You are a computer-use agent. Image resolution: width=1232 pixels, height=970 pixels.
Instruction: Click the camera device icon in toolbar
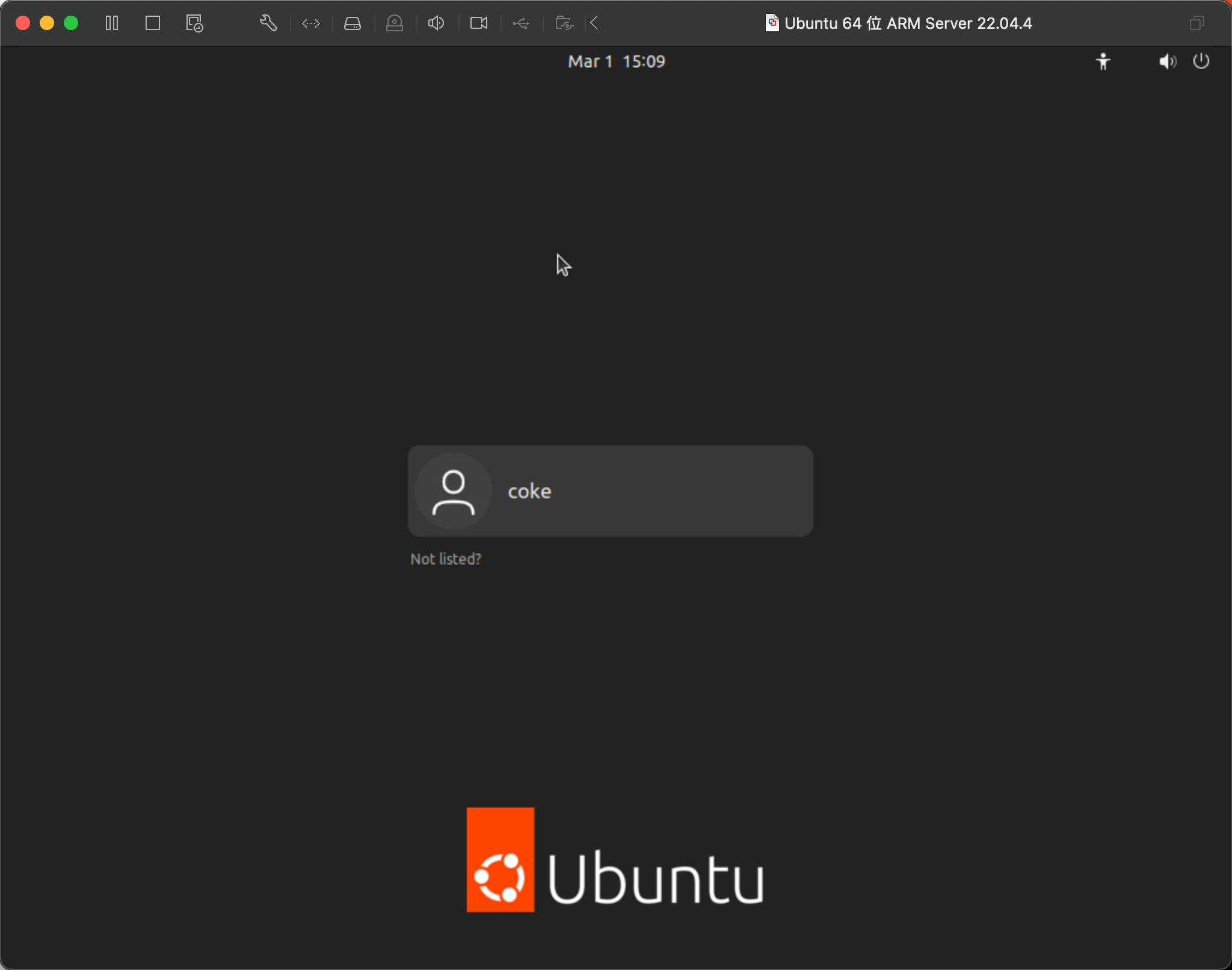click(479, 23)
